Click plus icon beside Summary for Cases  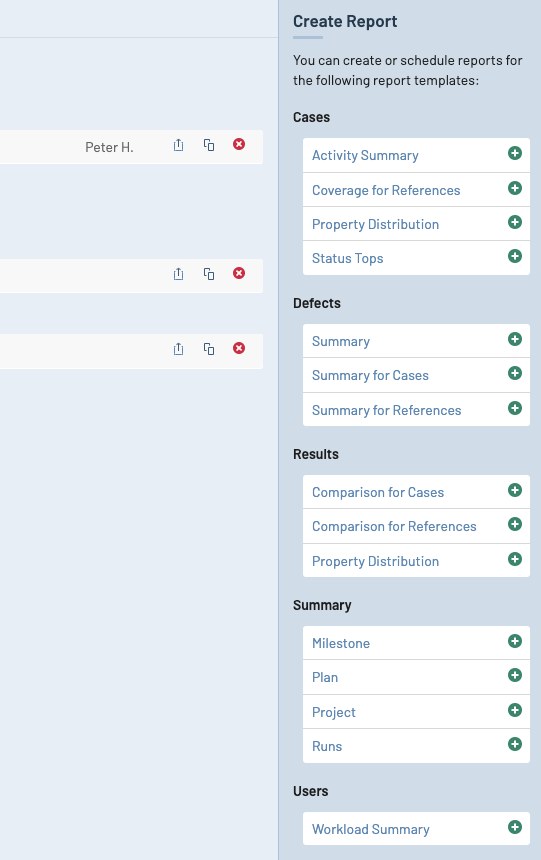coord(515,373)
